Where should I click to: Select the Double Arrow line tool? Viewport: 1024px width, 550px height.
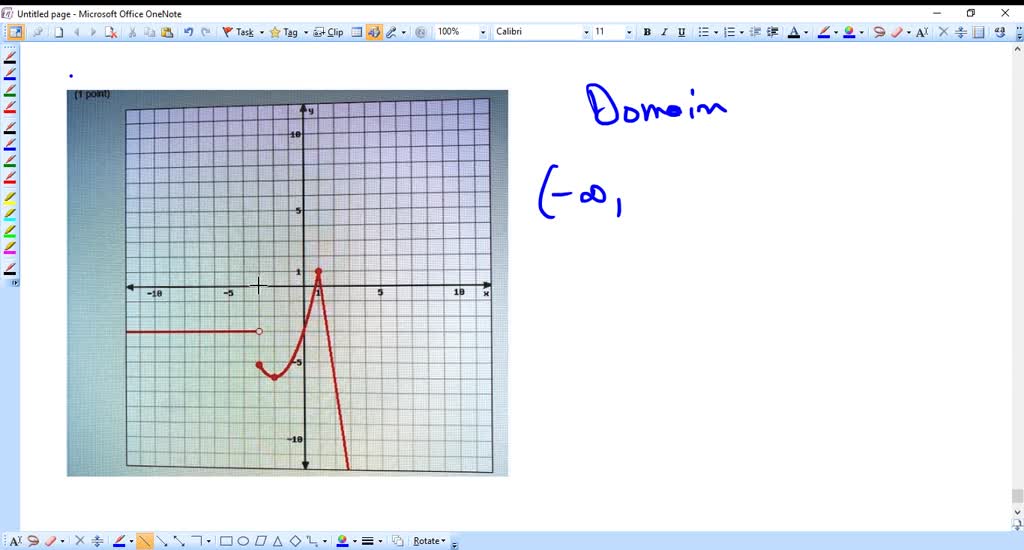[179, 541]
